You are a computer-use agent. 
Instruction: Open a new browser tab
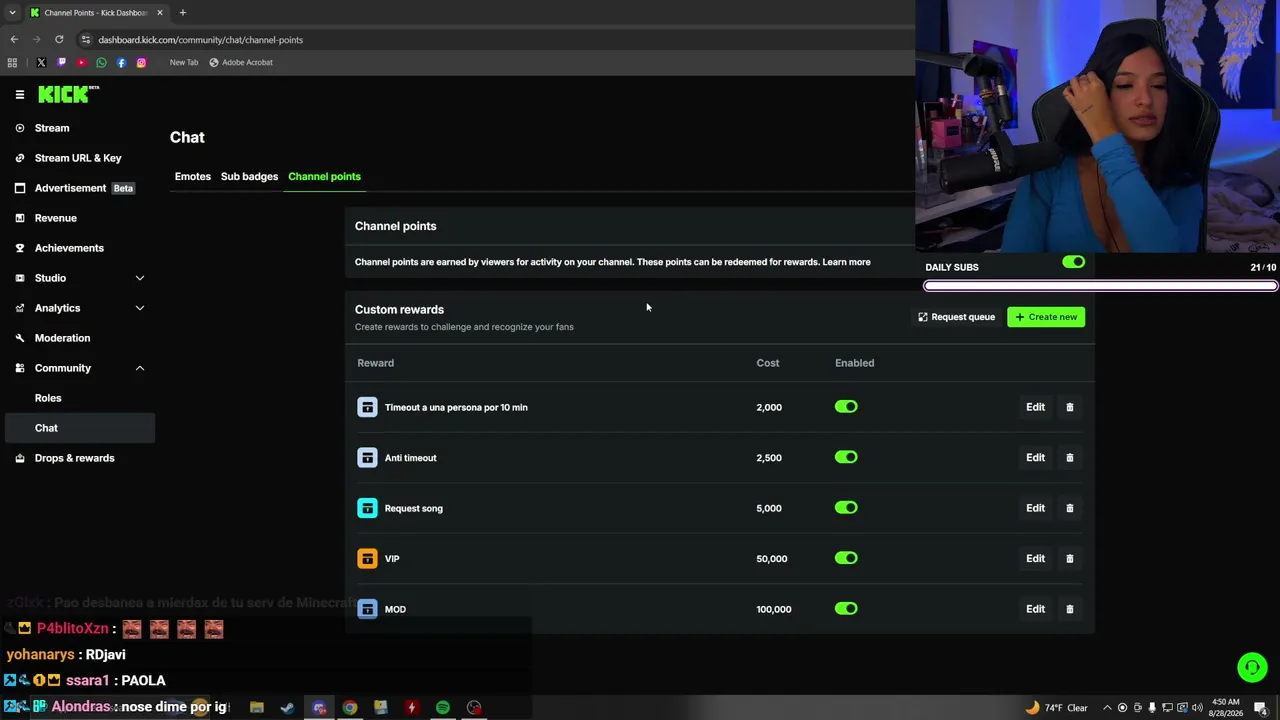(182, 12)
